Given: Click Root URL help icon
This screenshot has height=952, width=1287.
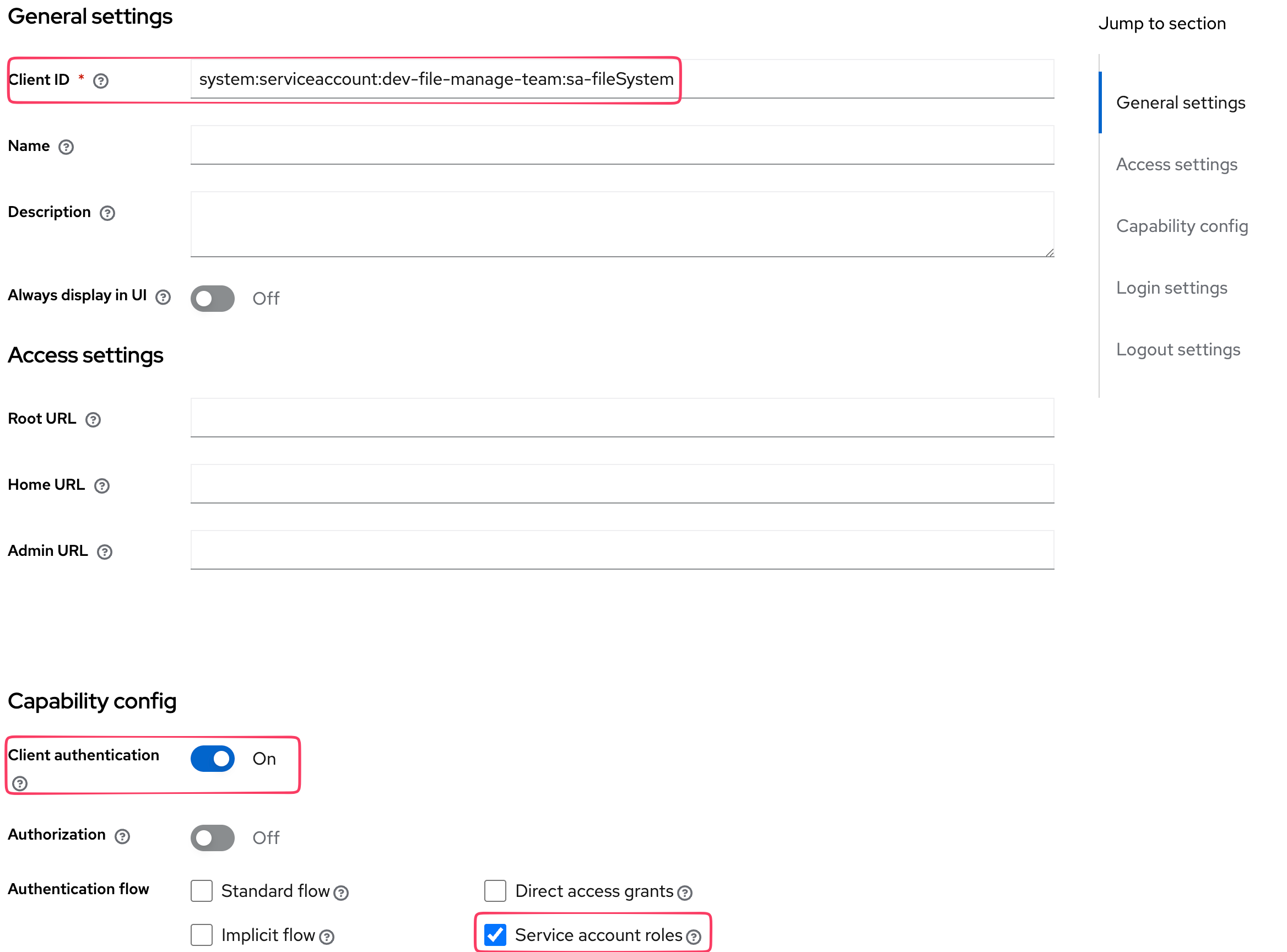Looking at the screenshot, I should pyautogui.click(x=93, y=419).
